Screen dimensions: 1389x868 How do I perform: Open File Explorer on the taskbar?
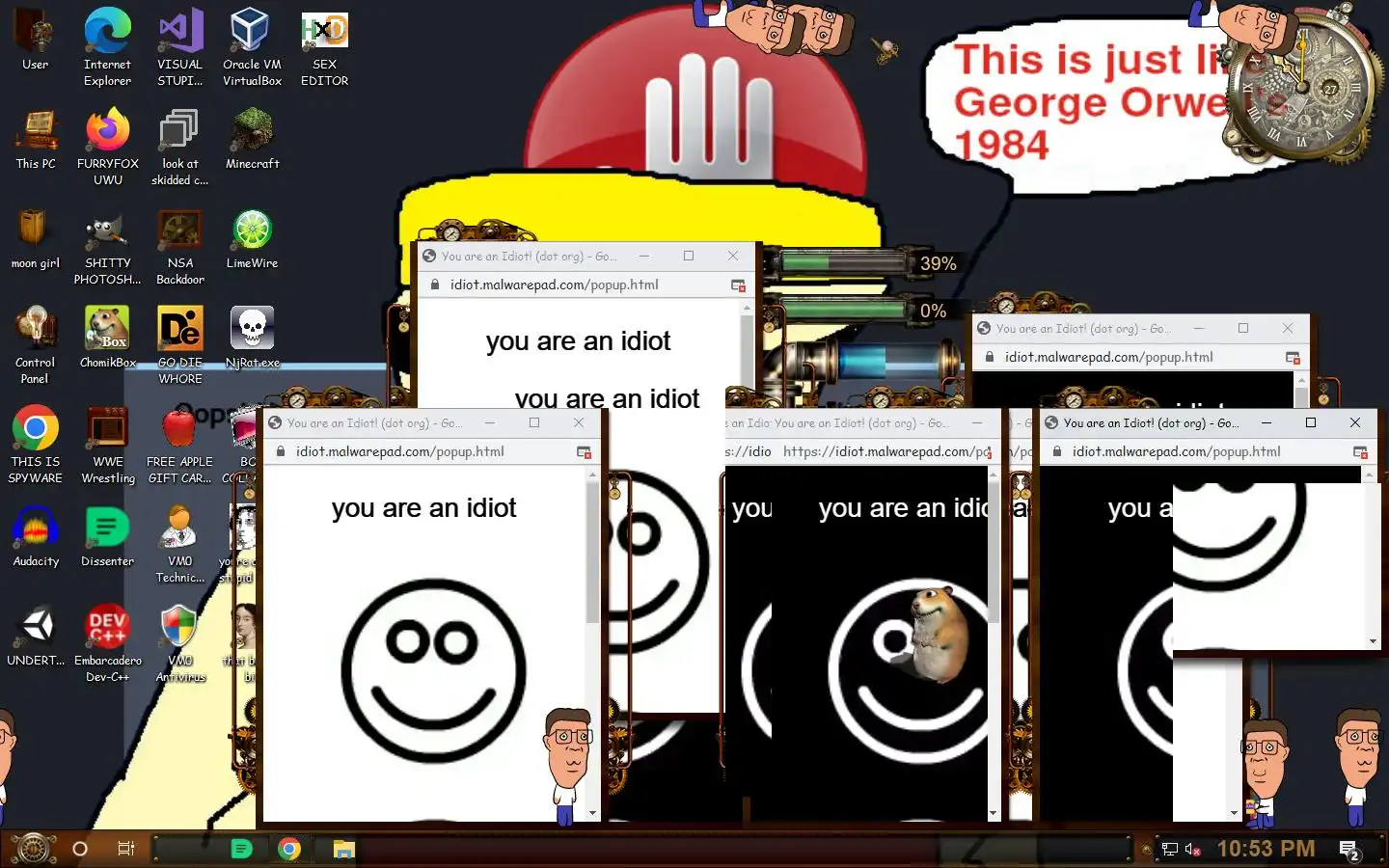coord(344,849)
